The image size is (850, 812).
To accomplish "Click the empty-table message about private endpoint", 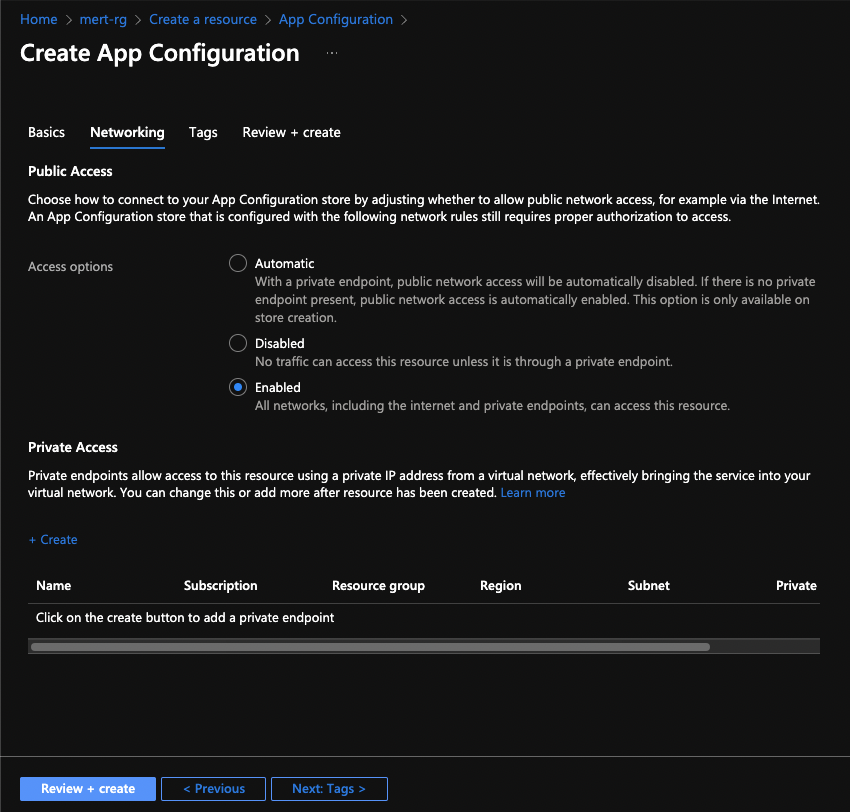I will point(185,617).
